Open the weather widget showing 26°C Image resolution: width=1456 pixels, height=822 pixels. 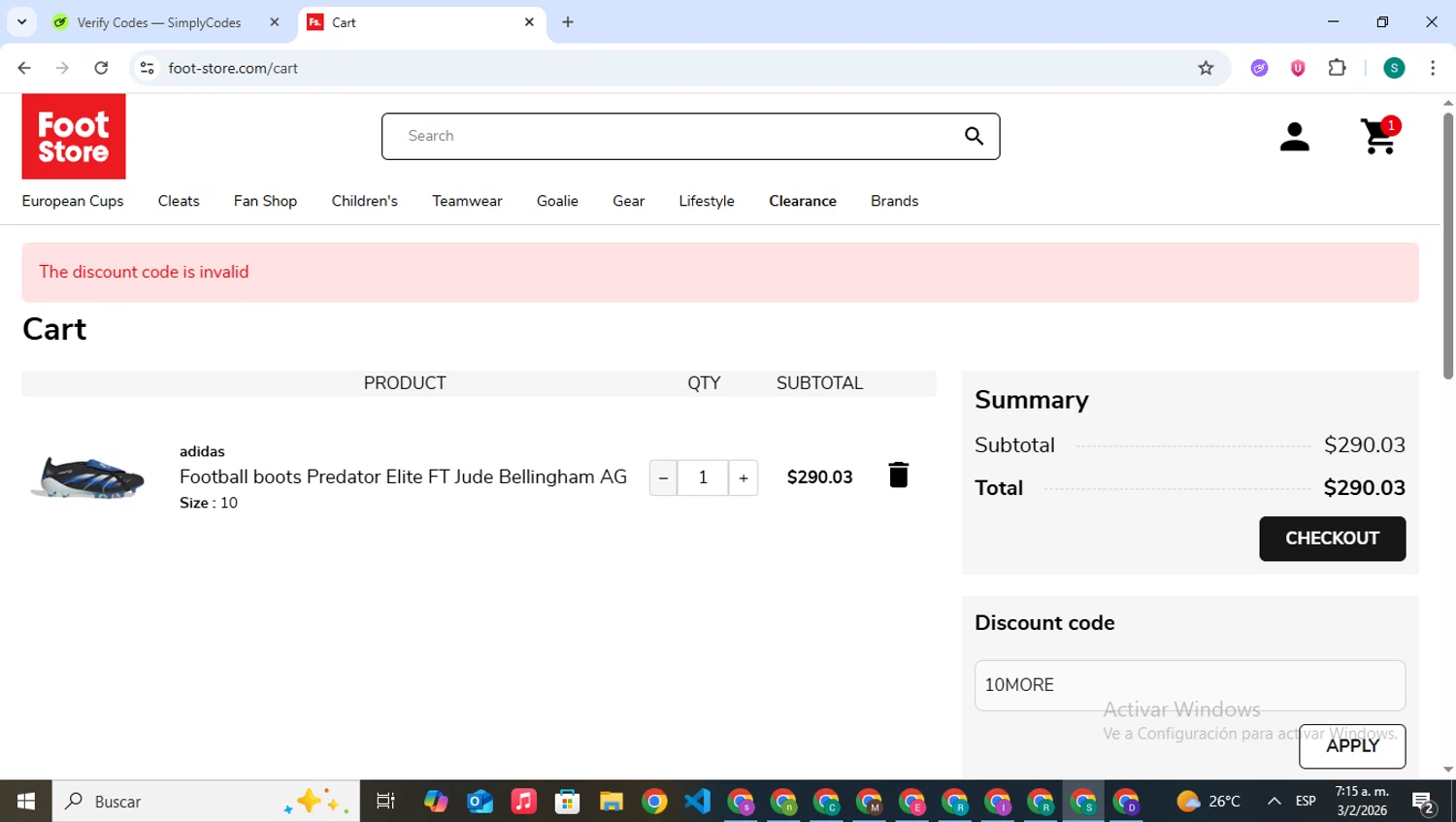click(x=1208, y=802)
